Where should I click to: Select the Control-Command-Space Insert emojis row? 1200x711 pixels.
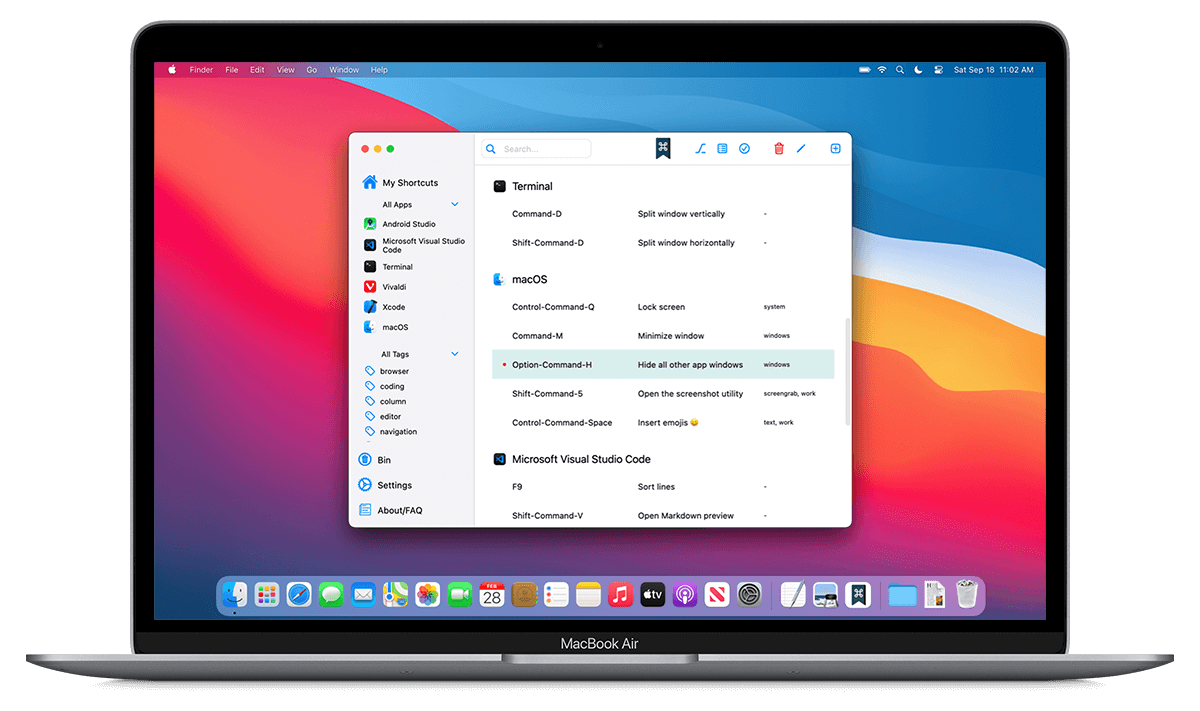coord(663,423)
